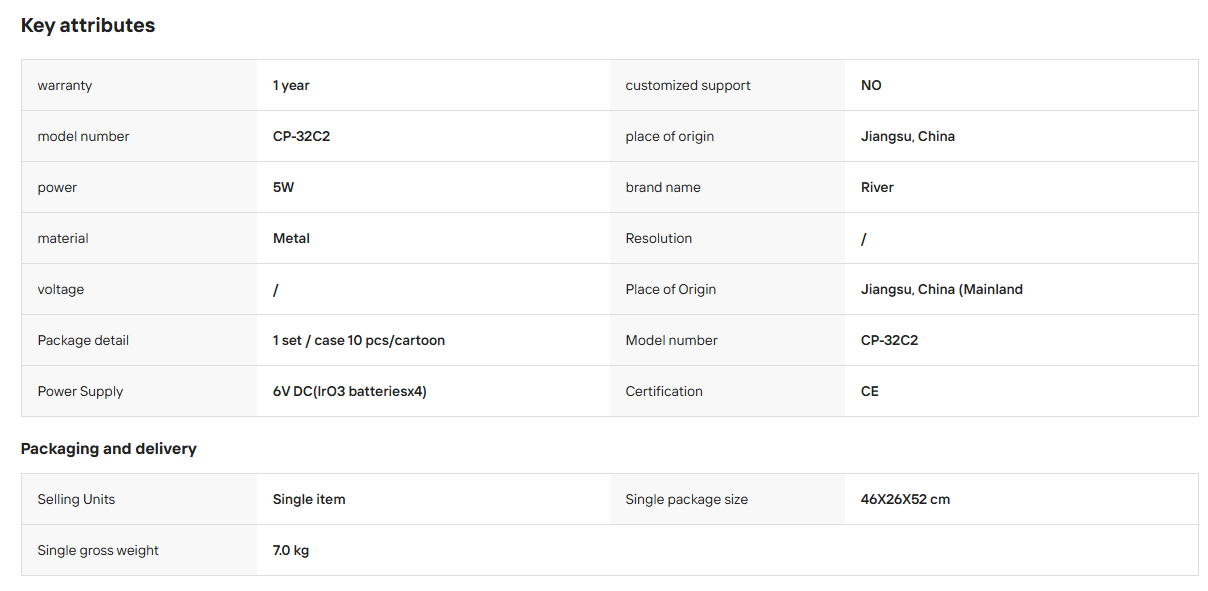Image resolution: width=1208 pixels, height=591 pixels.
Task: Click the Single gross weight label
Action: pos(98,550)
